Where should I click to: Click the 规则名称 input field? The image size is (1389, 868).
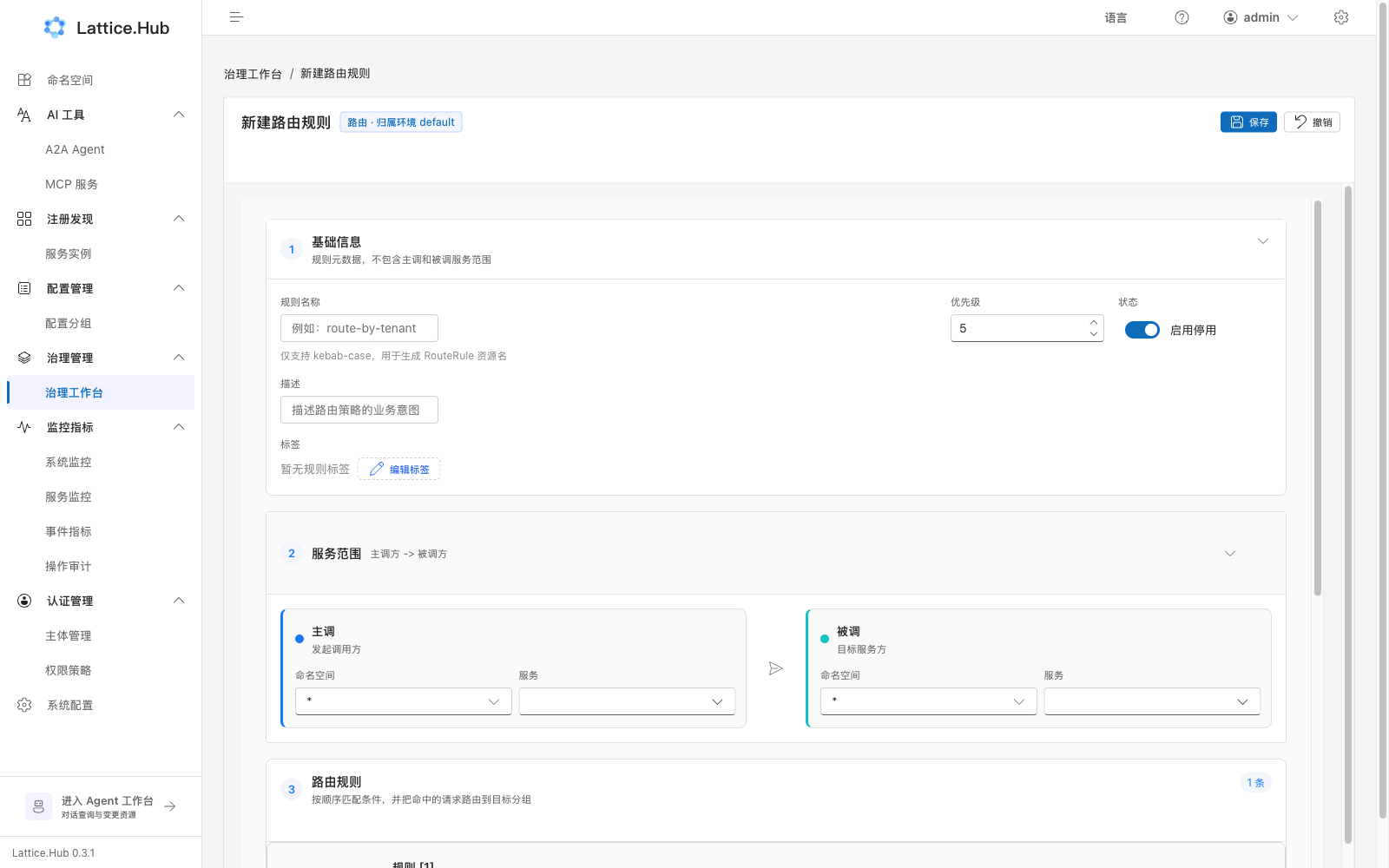coord(359,328)
